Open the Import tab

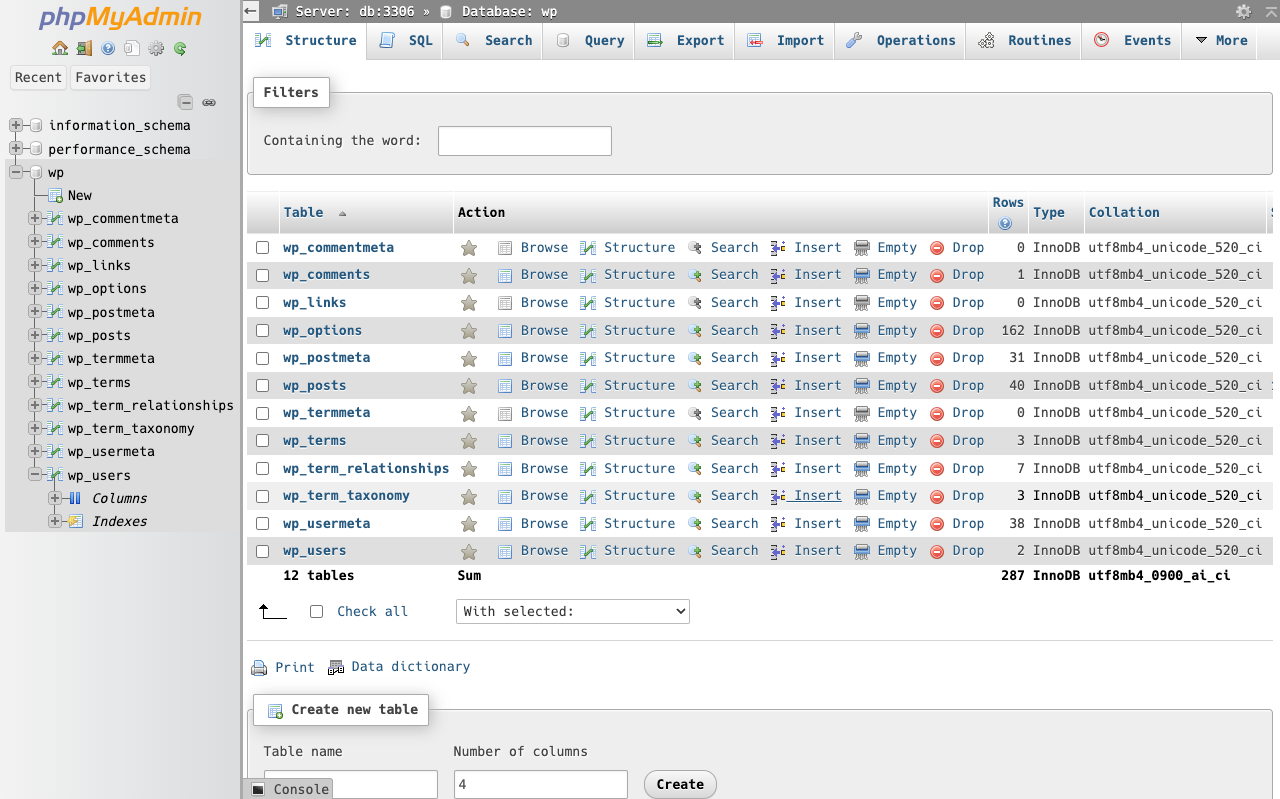785,41
